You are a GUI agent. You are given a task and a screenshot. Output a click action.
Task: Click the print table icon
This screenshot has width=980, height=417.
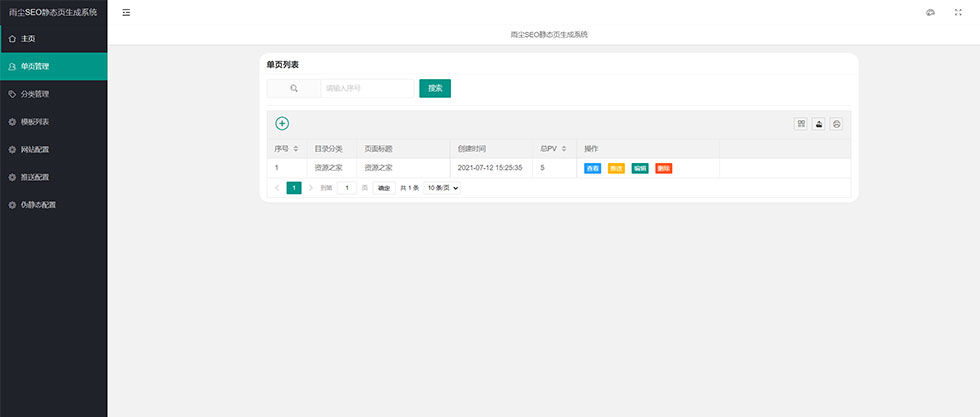click(837, 124)
